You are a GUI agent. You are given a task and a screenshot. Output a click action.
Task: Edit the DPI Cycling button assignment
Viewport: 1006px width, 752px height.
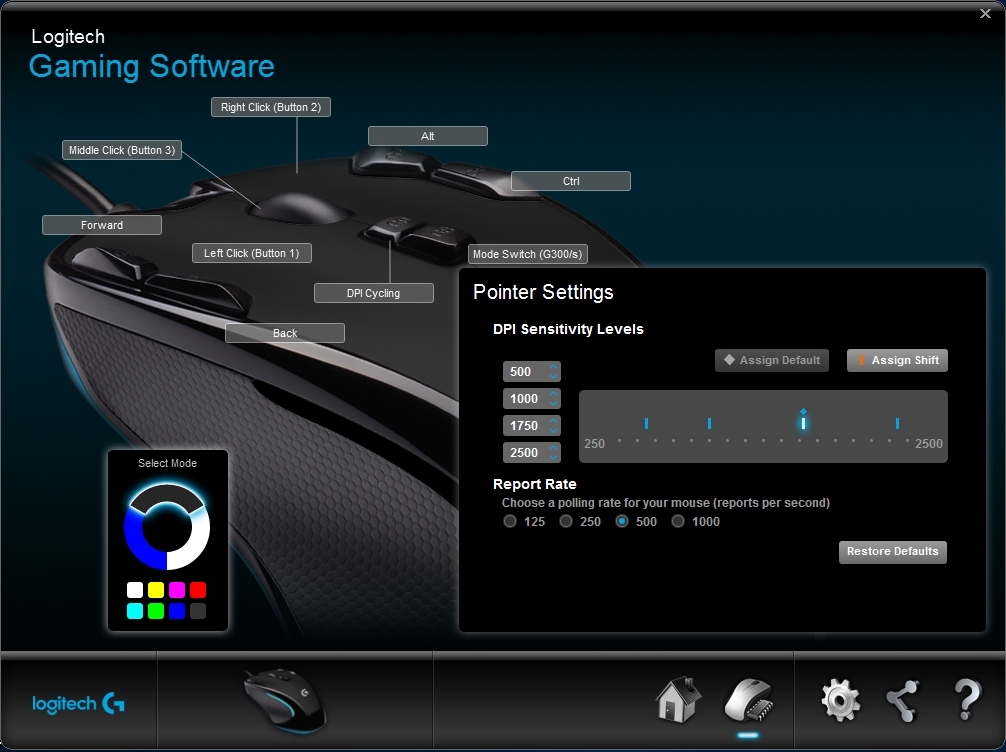pos(374,293)
